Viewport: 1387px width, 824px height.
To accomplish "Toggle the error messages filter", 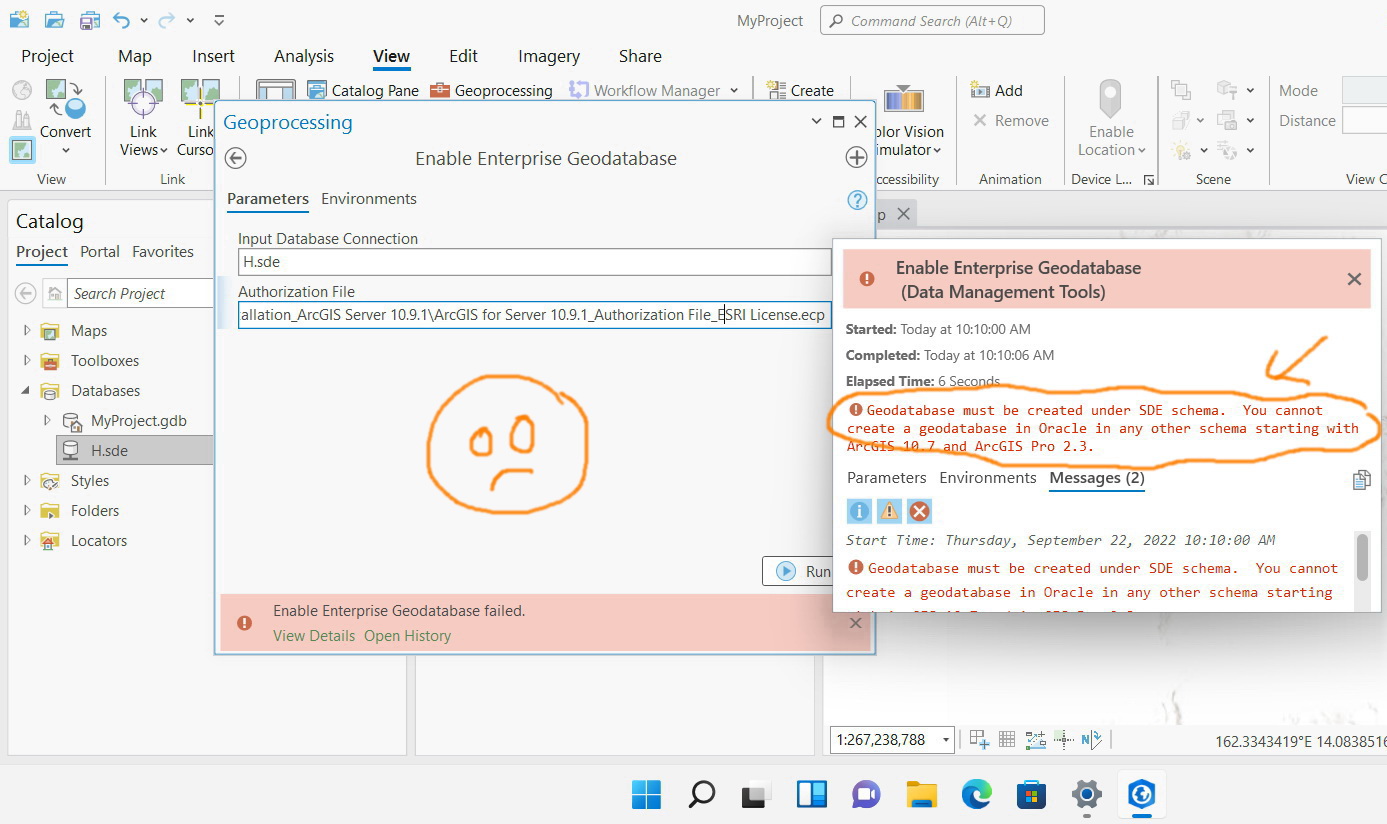I will [919, 512].
